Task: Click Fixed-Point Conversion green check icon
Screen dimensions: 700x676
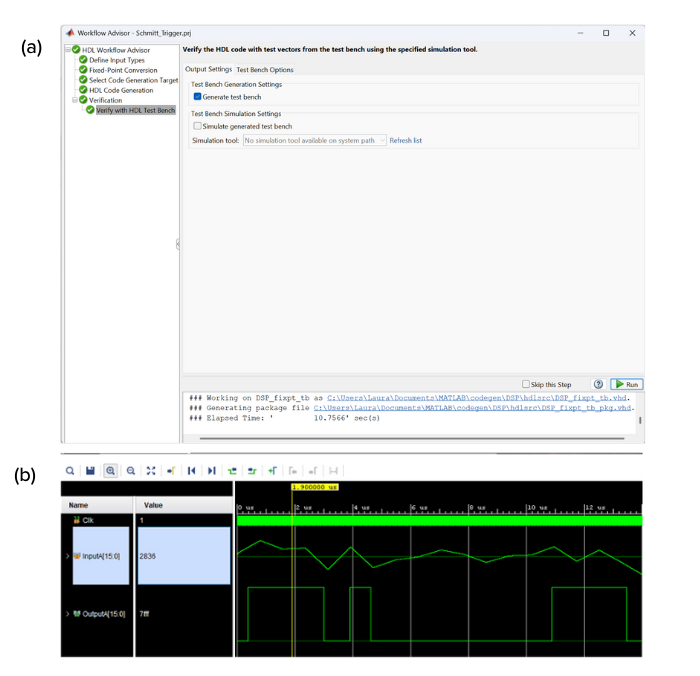Action: tap(83, 70)
